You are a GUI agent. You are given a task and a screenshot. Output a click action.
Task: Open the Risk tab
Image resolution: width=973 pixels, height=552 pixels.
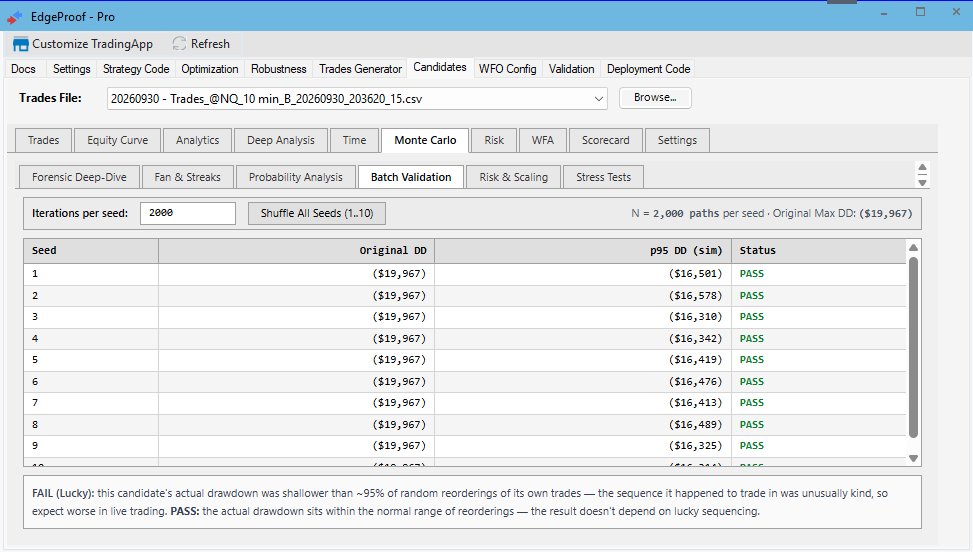(494, 140)
